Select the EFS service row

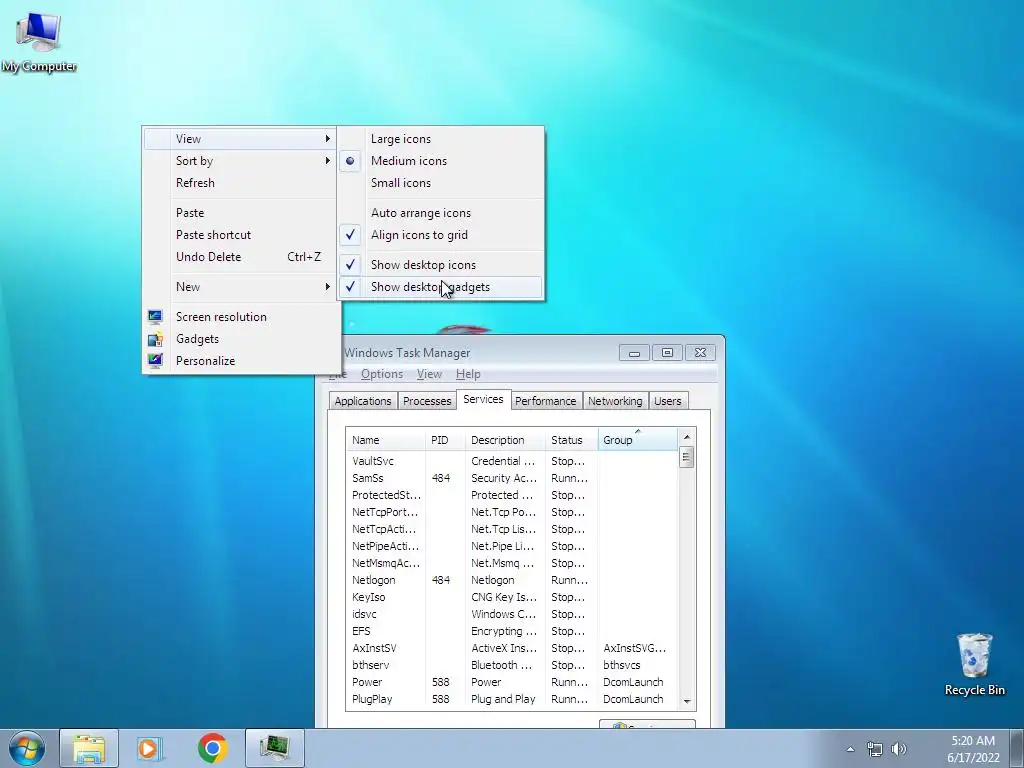[x=511, y=631]
